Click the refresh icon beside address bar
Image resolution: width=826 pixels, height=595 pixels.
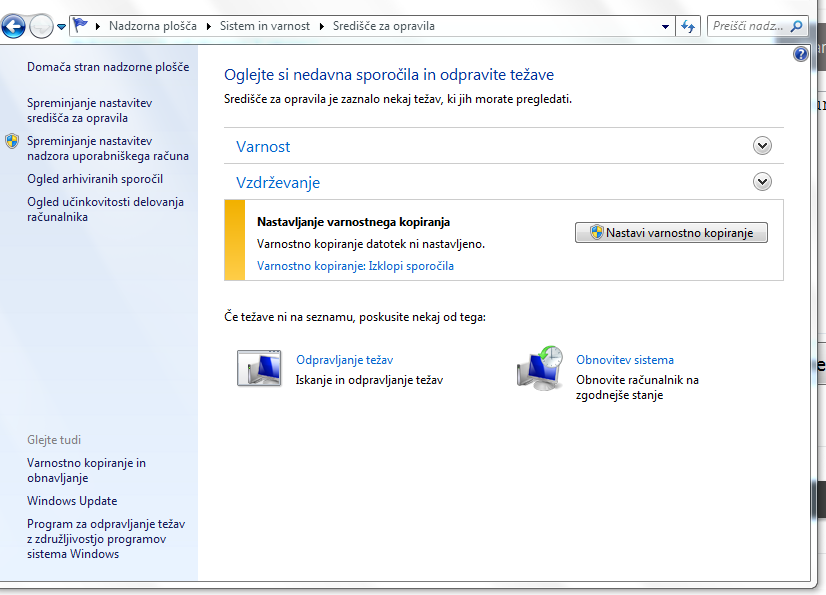tap(687, 27)
